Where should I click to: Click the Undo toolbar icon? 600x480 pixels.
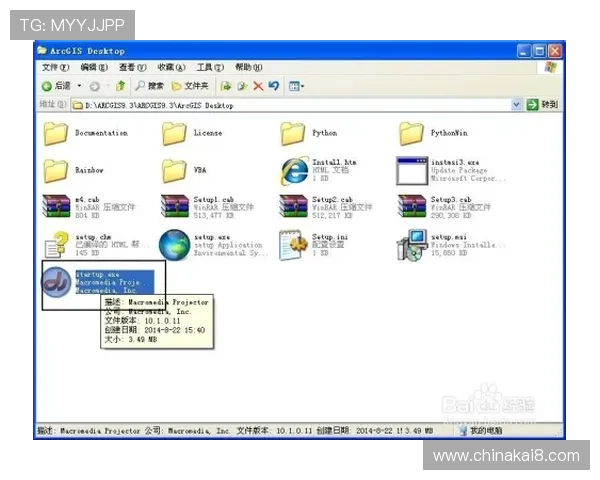pos(274,86)
